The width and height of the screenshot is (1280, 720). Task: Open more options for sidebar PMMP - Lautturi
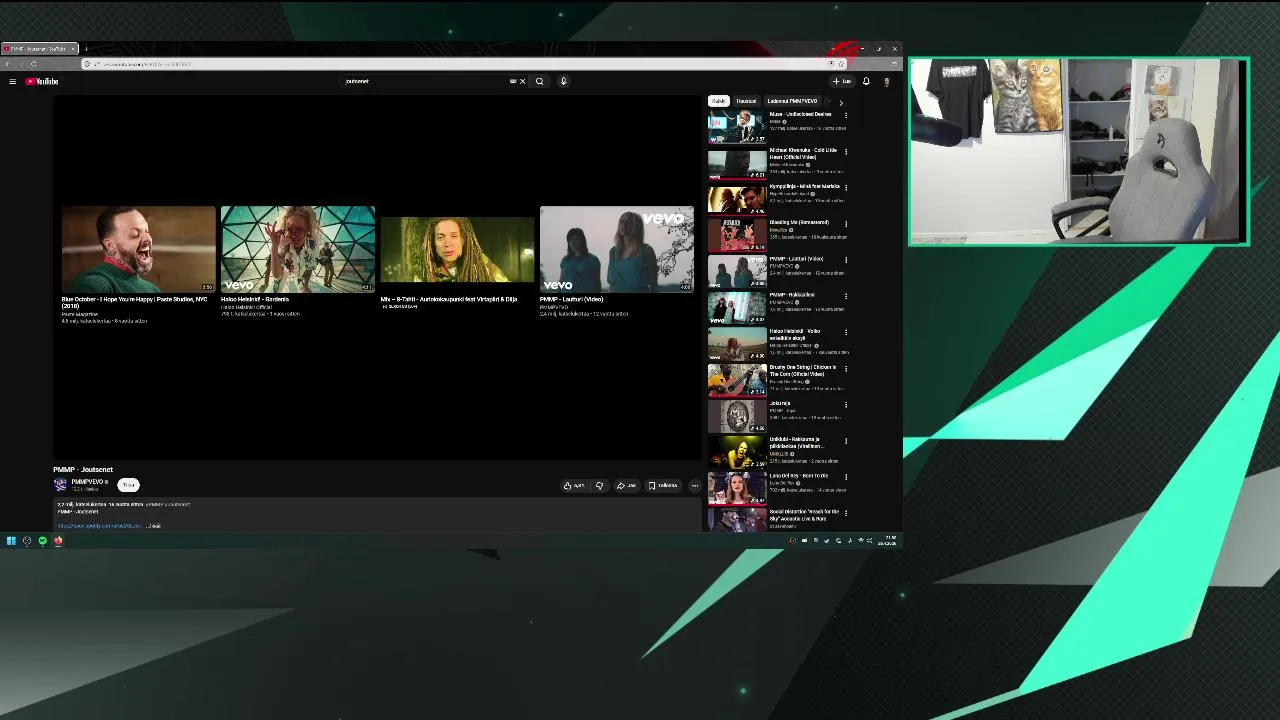tap(846, 259)
